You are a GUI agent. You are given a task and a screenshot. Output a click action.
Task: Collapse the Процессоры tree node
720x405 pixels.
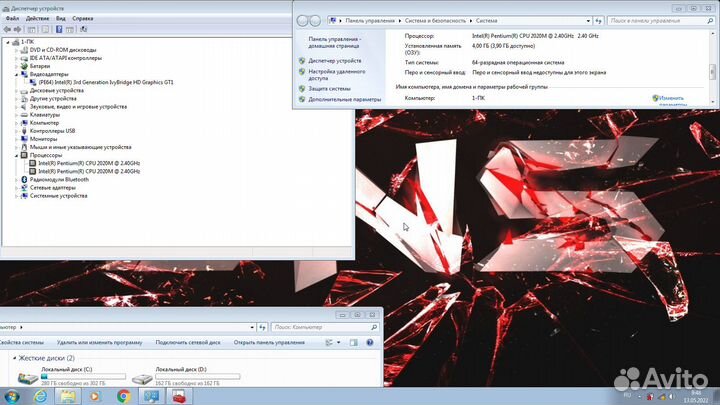tap(17, 155)
